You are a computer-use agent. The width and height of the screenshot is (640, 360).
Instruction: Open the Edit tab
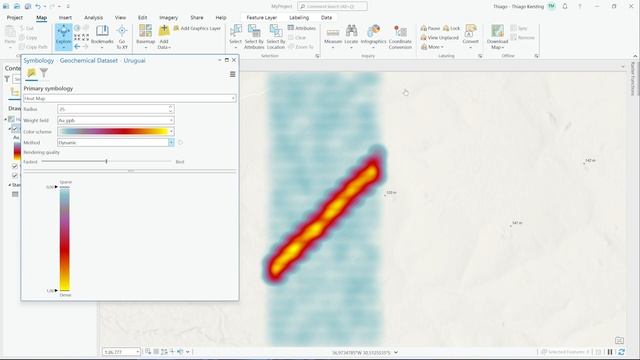[142, 18]
